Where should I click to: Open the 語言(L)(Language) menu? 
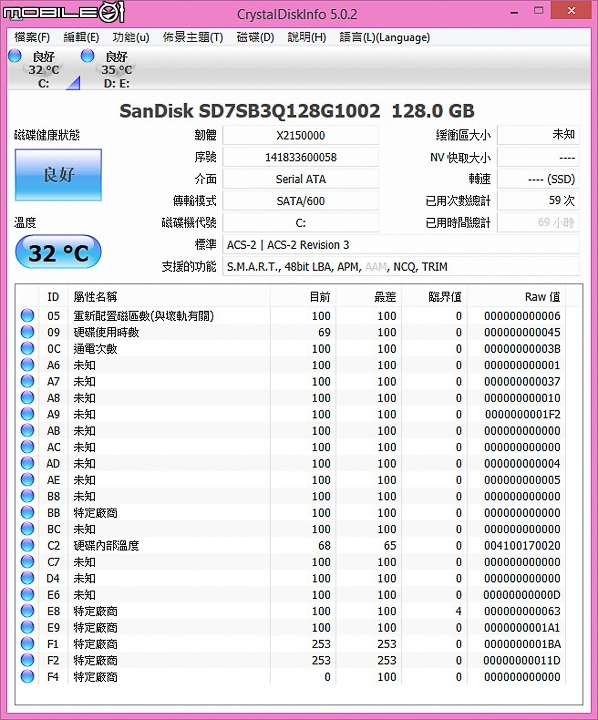(384, 37)
